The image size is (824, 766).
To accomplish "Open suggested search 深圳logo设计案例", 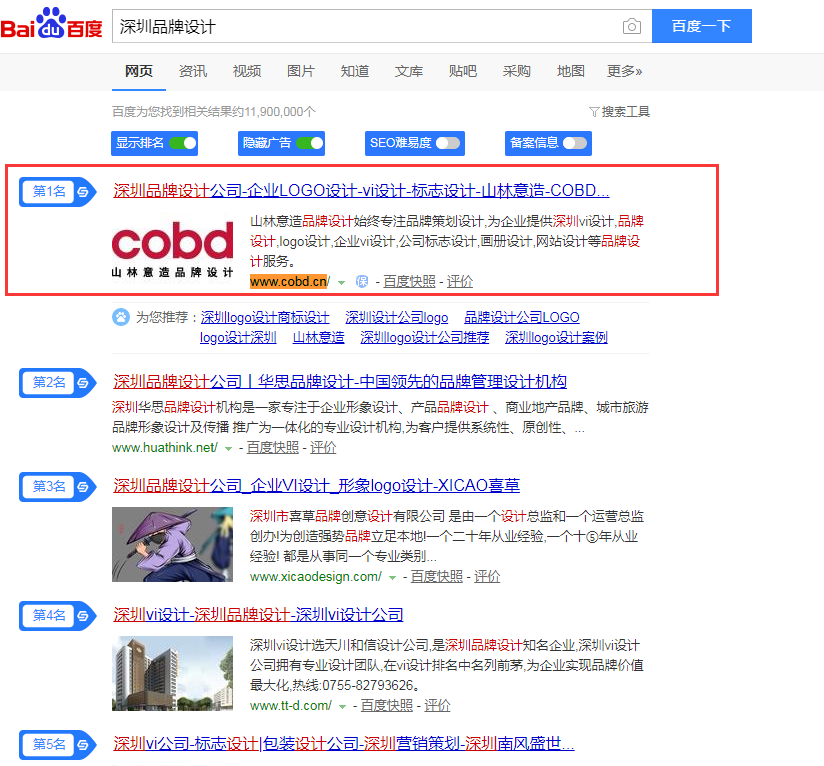I will coord(557,337).
